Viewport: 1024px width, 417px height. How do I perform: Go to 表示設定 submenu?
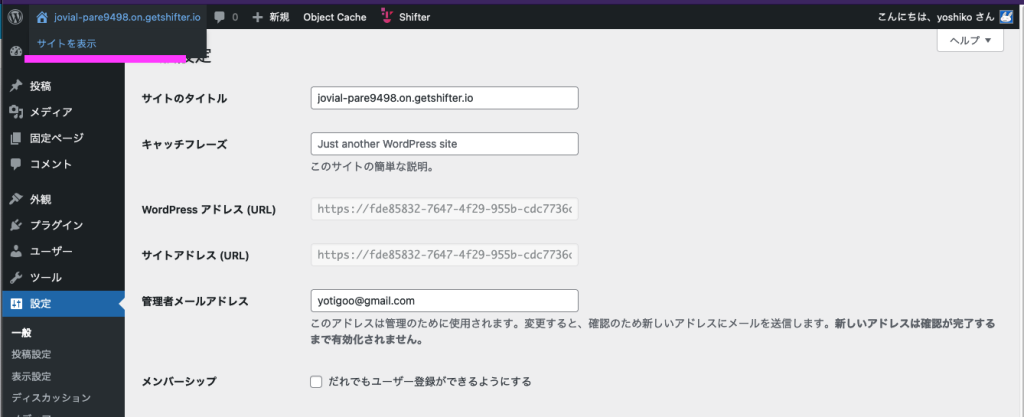pyautogui.click(x=31, y=377)
